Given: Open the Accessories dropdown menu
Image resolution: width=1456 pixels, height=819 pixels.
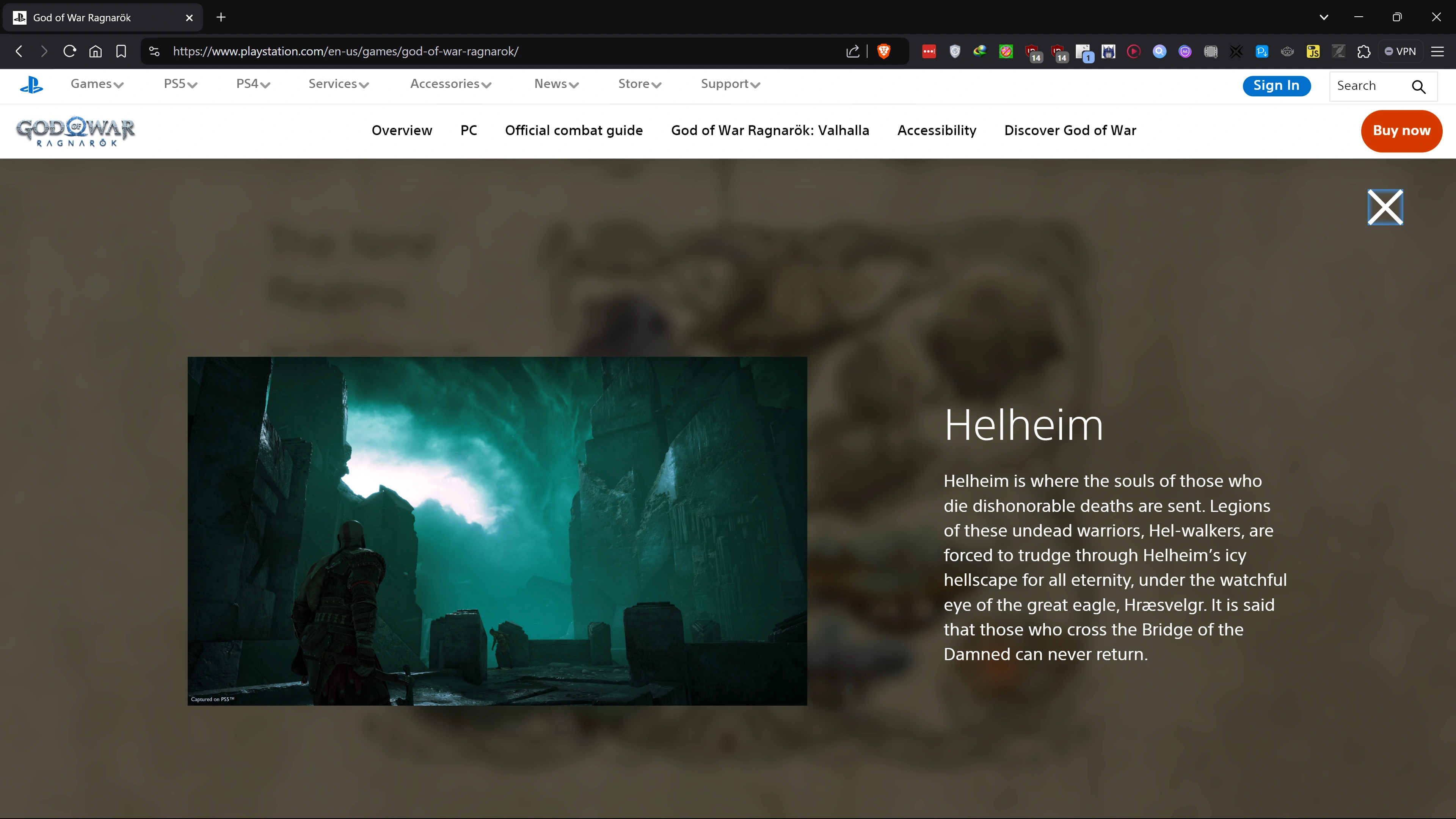Looking at the screenshot, I should [450, 84].
